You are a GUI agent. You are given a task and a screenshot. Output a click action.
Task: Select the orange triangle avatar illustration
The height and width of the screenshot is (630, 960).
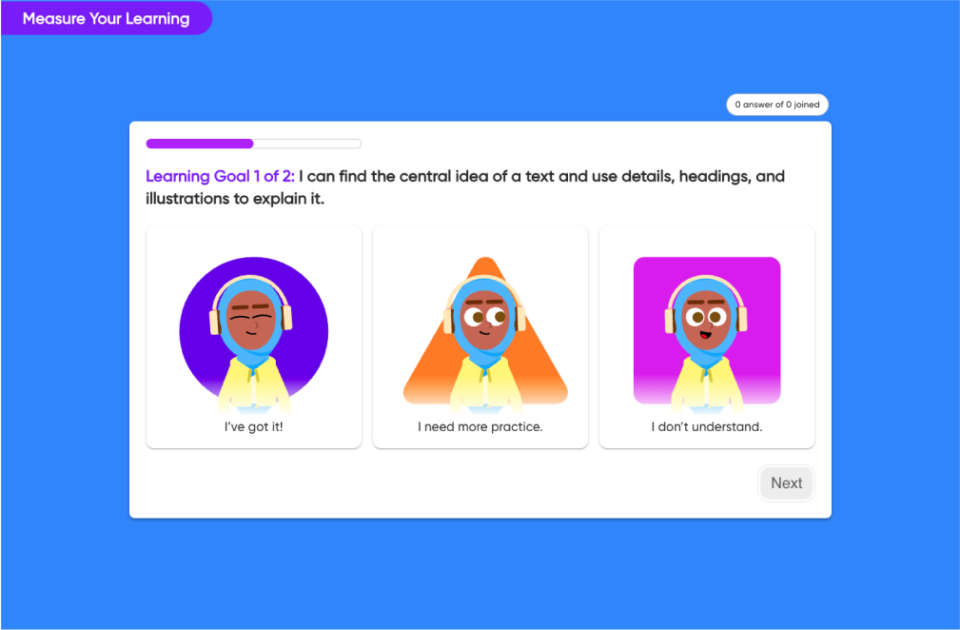click(x=485, y=334)
